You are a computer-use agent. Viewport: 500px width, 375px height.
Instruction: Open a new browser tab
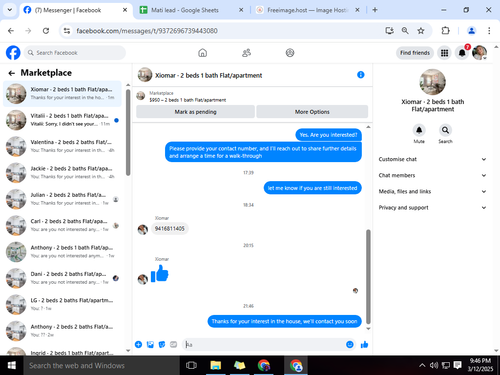pyautogui.click(x=375, y=10)
